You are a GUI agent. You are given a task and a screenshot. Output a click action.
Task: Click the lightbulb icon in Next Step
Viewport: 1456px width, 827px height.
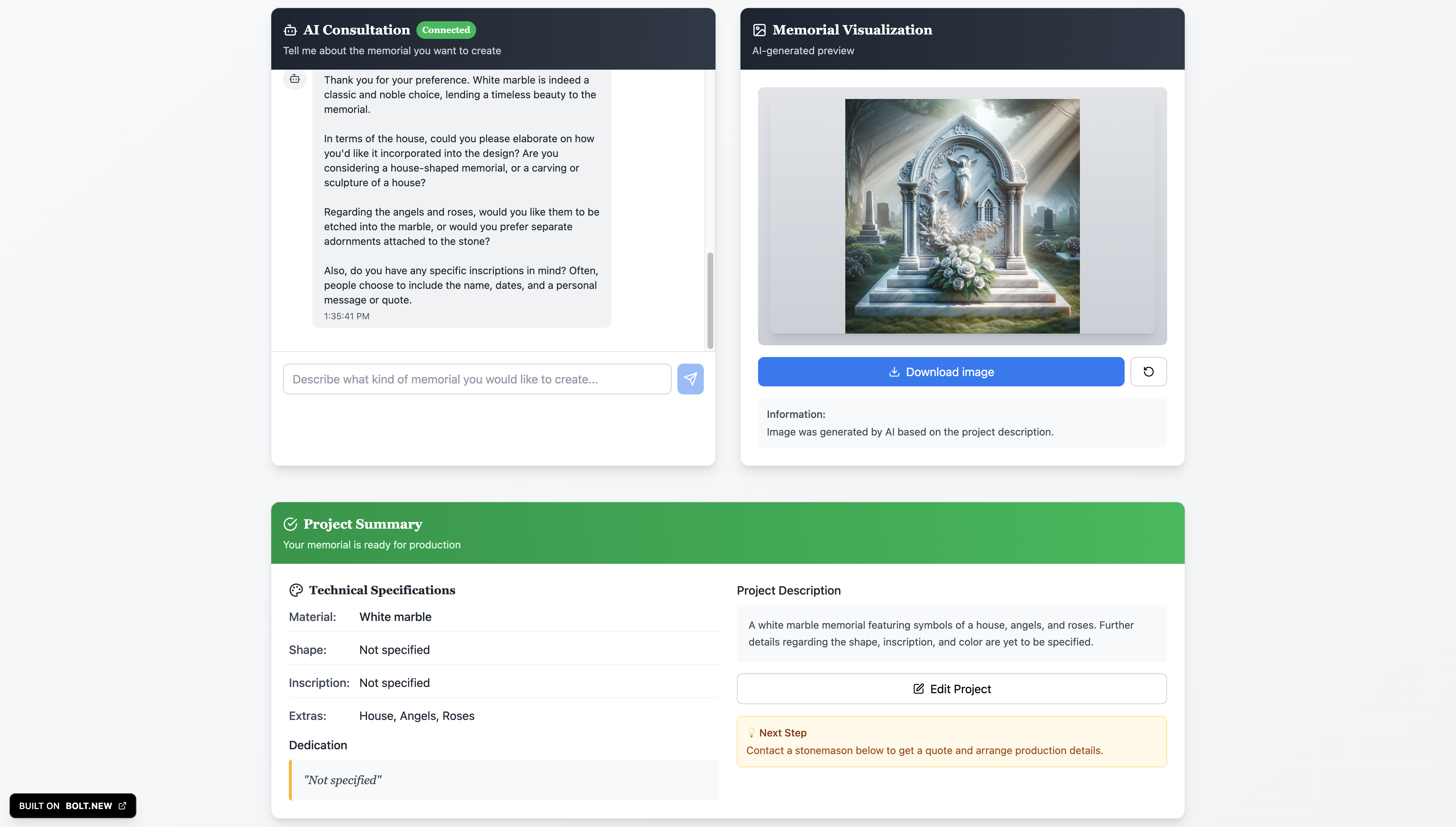coord(751,733)
